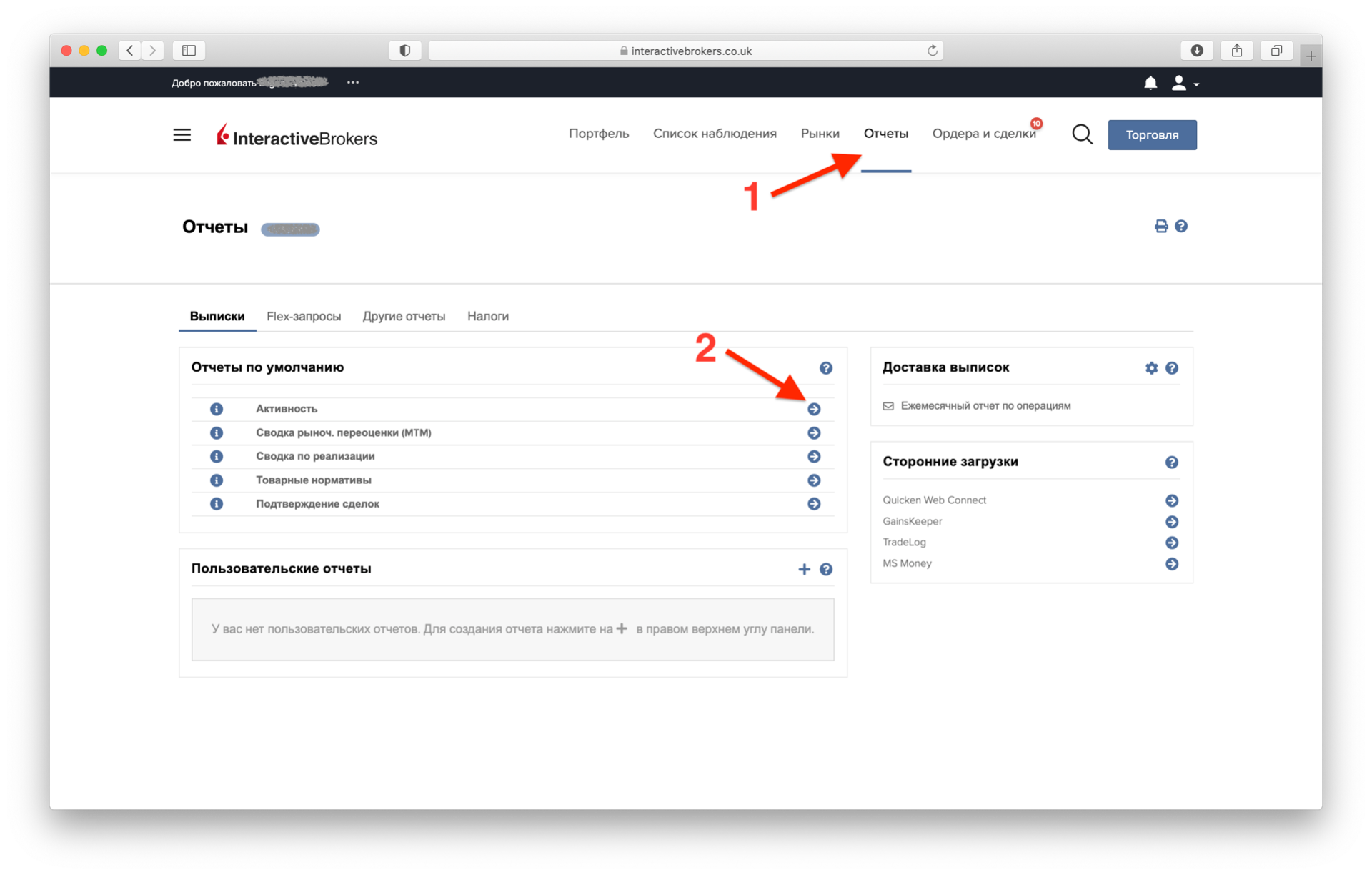Open the Портфель menu item
This screenshot has height=875, width=1372.
[599, 134]
